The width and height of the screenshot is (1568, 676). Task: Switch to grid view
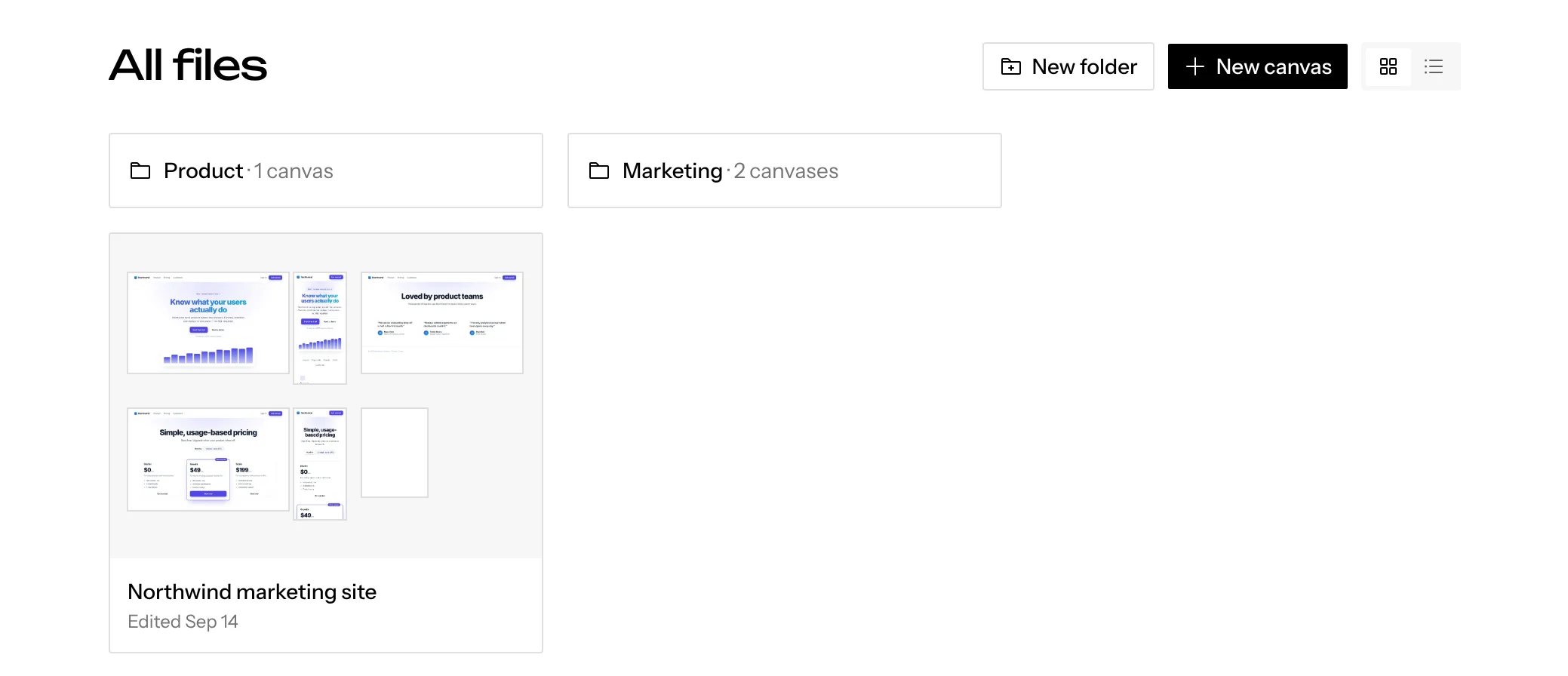(1388, 66)
